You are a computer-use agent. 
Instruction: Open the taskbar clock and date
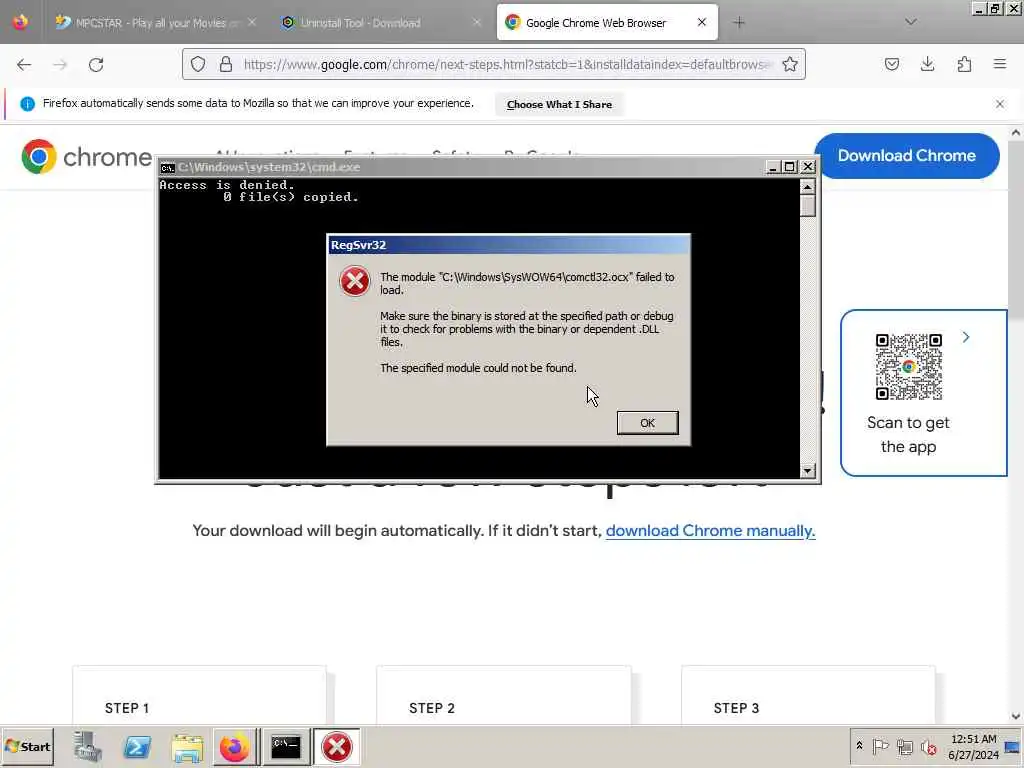973,746
